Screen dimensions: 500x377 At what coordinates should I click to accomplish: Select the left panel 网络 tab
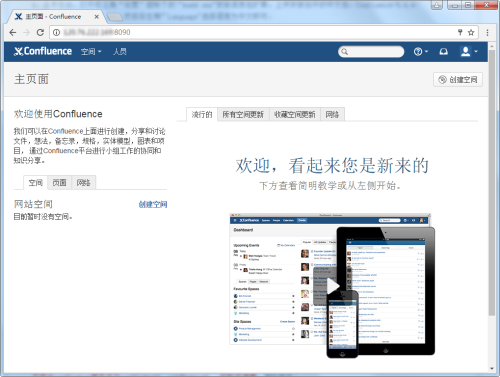[83, 183]
